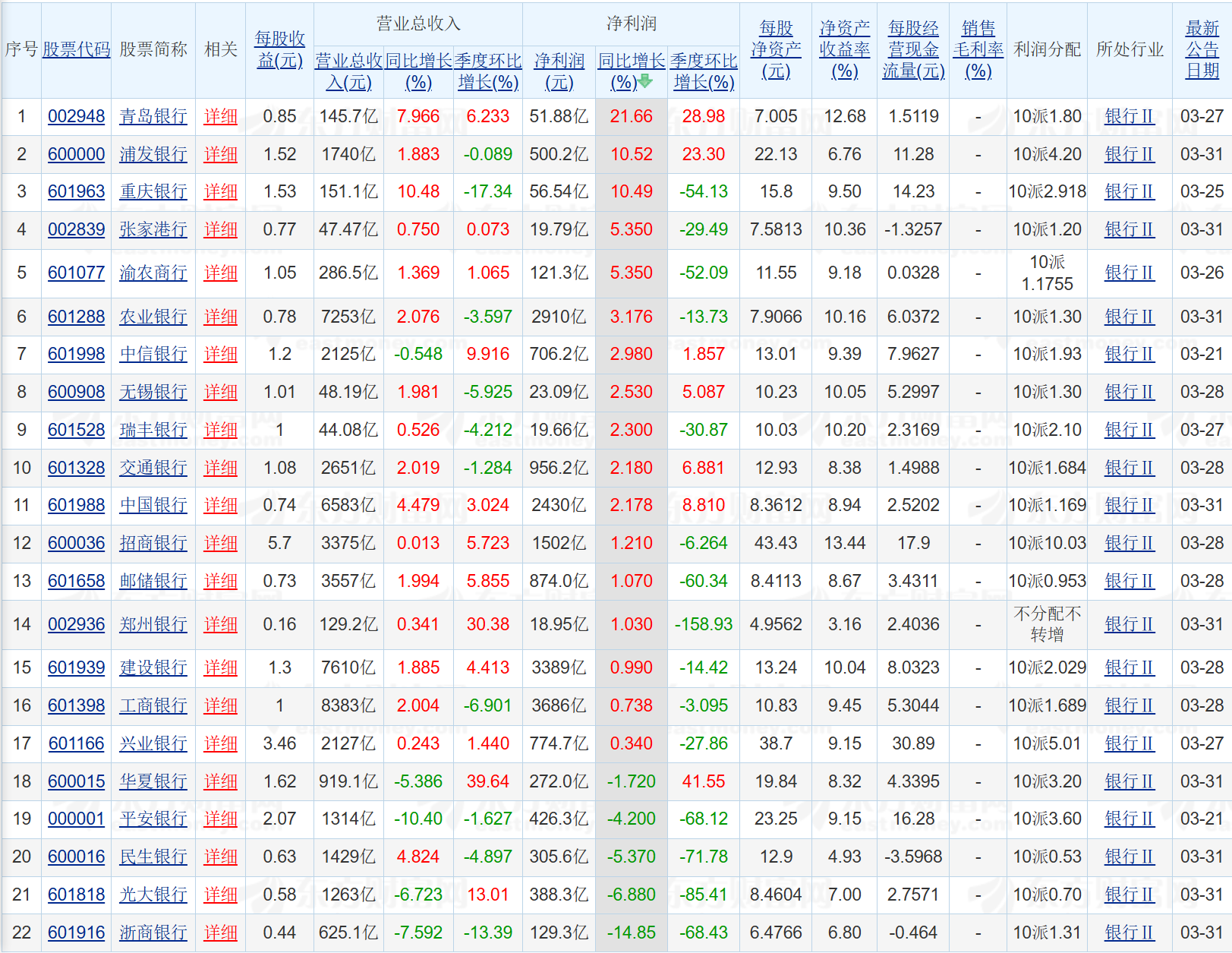
Task: Open stock code 601288 link
Action: click(x=76, y=317)
